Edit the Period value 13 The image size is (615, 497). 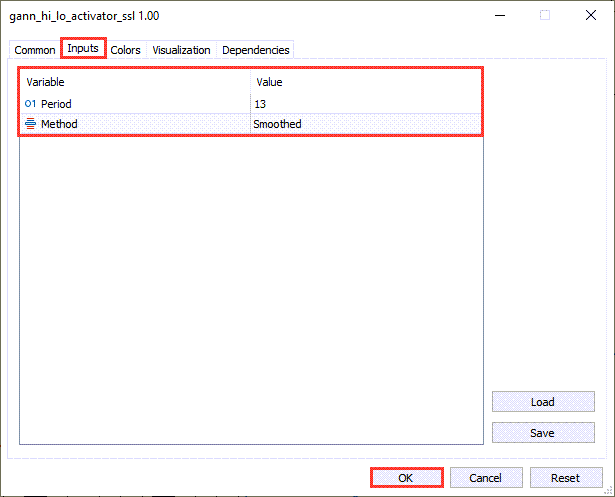[x=366, y=104]
